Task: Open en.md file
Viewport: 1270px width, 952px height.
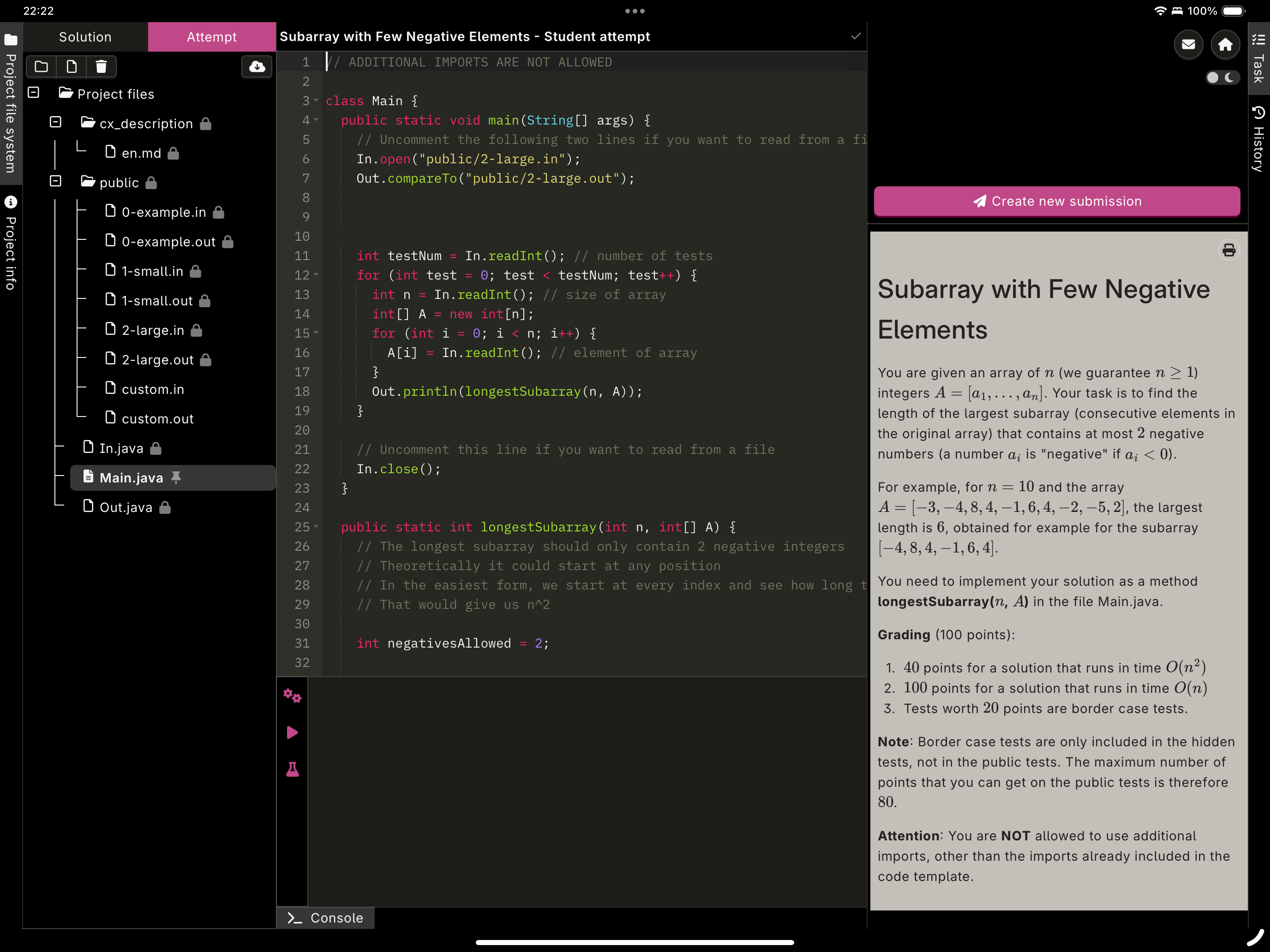Action: pyautogui.click(x=141, y=153)
